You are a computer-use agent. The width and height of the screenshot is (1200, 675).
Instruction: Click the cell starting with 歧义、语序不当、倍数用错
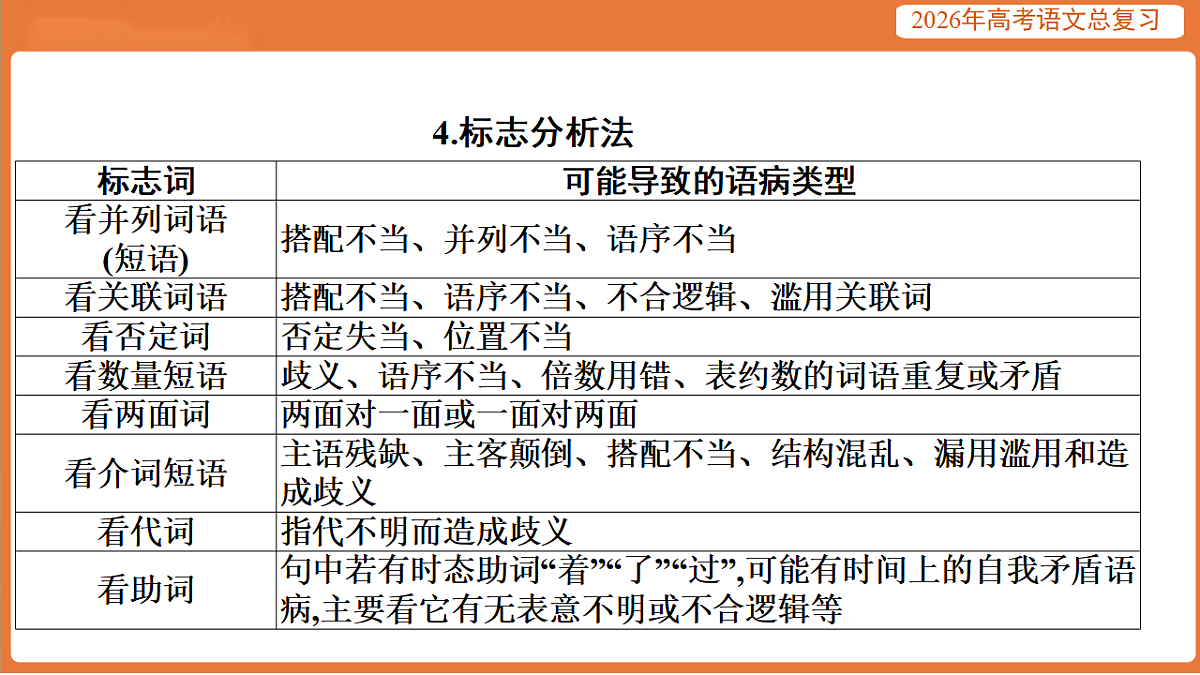click(708, 375)
